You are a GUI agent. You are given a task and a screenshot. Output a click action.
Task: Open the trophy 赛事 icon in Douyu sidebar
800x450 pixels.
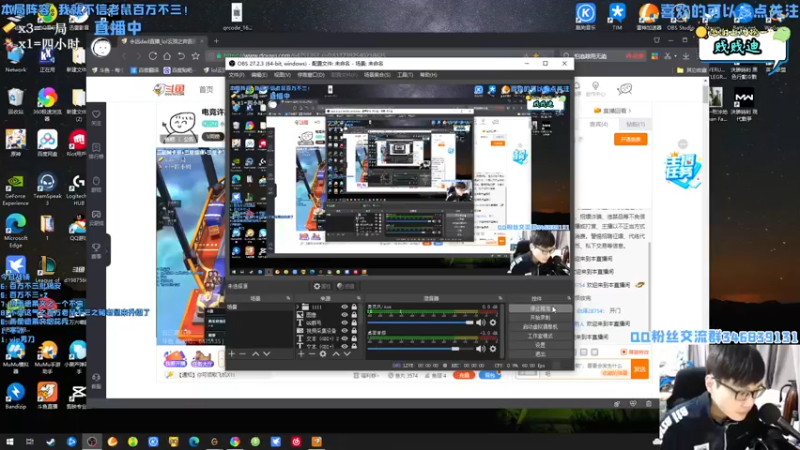click(x=96, y=251)
